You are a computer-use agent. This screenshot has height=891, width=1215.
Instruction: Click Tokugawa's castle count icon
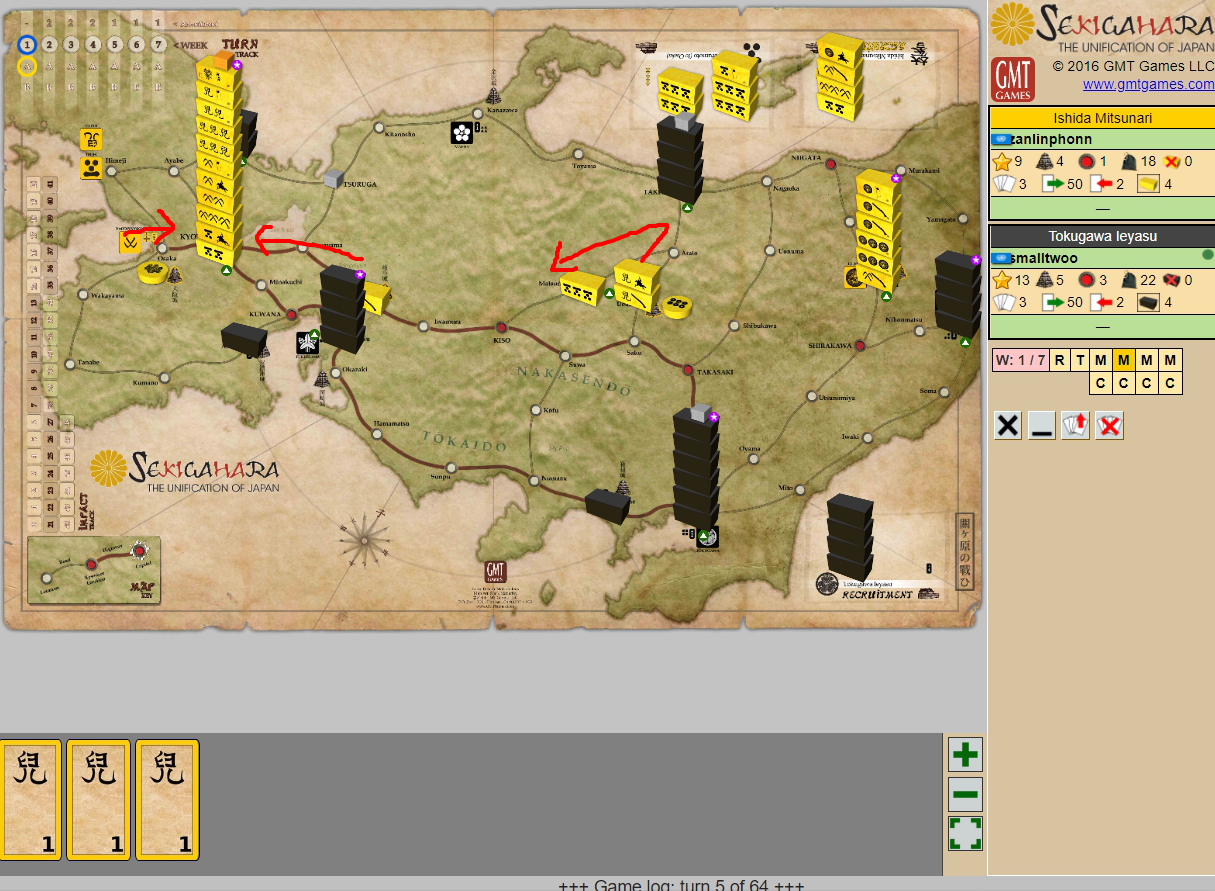1047,280
